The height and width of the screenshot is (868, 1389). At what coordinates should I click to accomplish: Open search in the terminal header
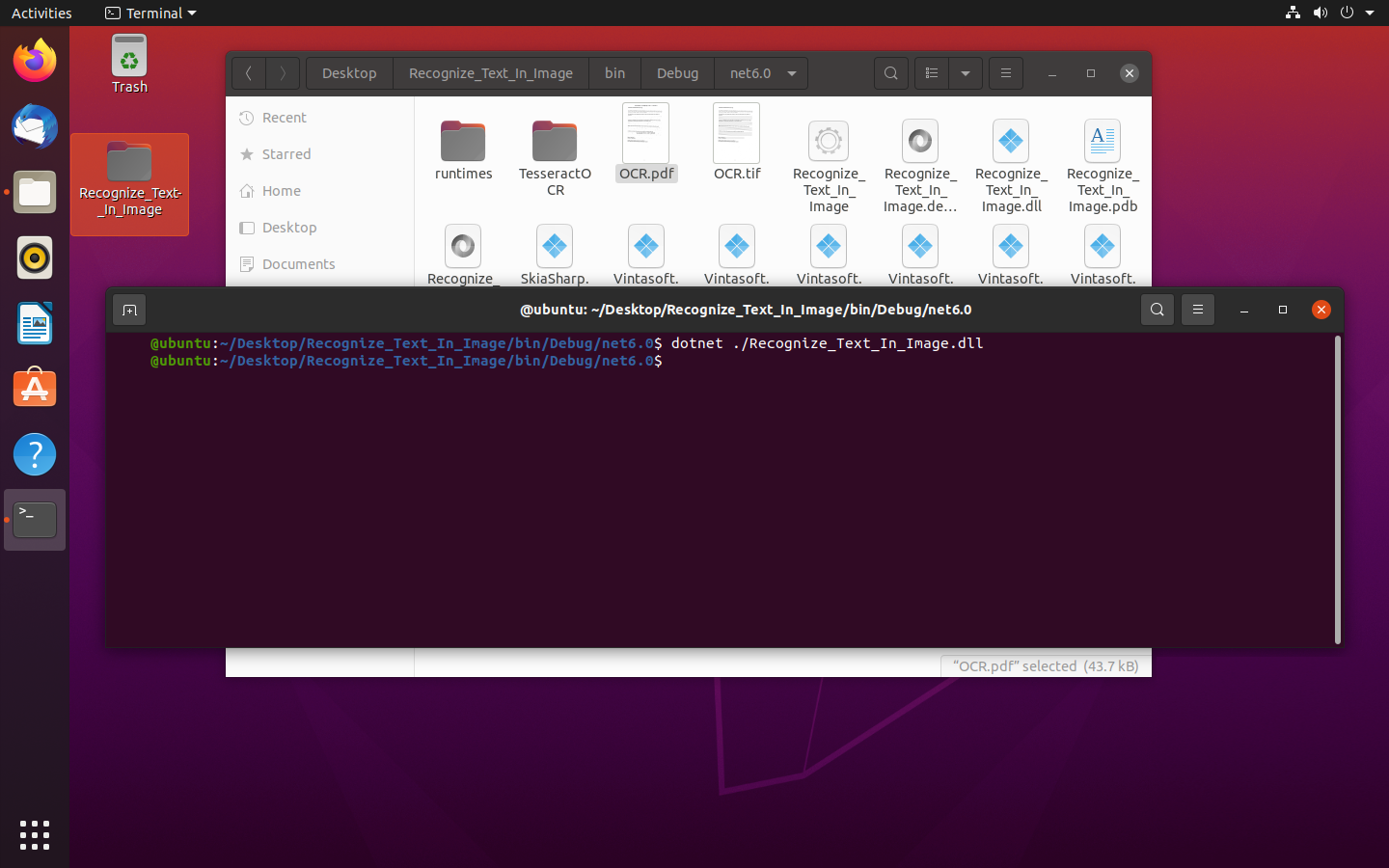point(1157,310)
